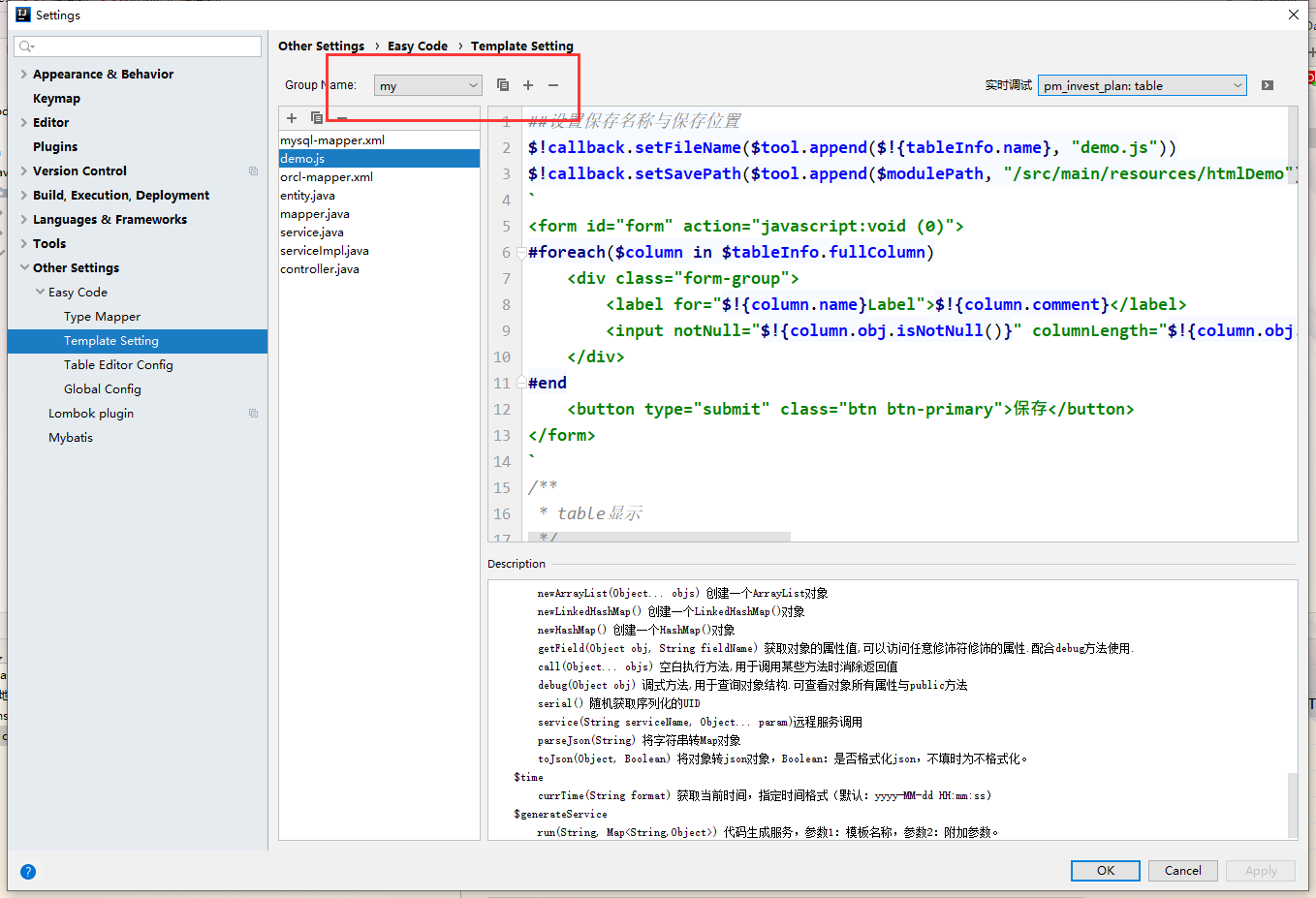Expand the Editor section
Screen dimensions: 1316x898
click(x=24, y=123)
